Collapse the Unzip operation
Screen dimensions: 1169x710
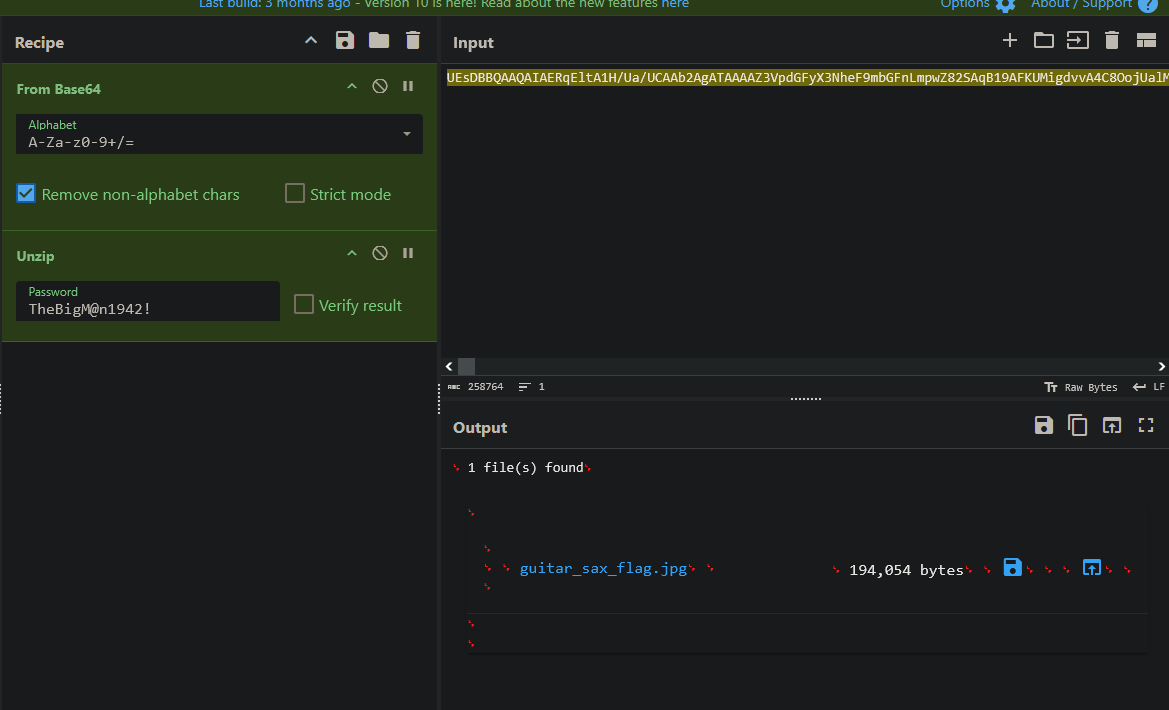352,254
